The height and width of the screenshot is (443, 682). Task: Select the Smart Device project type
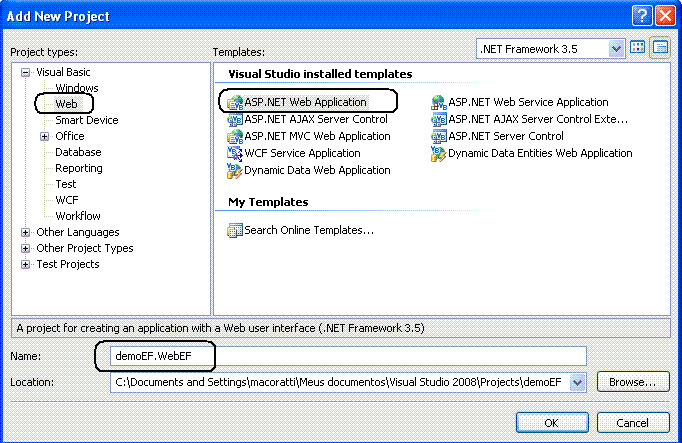(x=87, y=120)
